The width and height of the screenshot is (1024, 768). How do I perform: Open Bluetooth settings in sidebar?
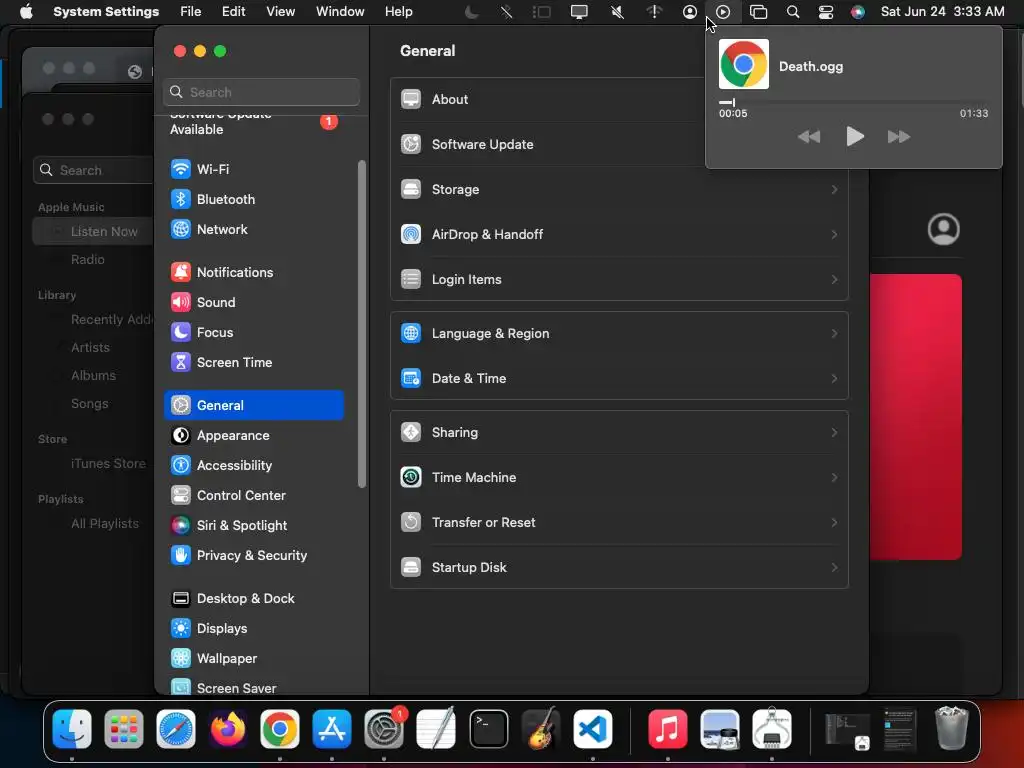[x=253, y=199]
